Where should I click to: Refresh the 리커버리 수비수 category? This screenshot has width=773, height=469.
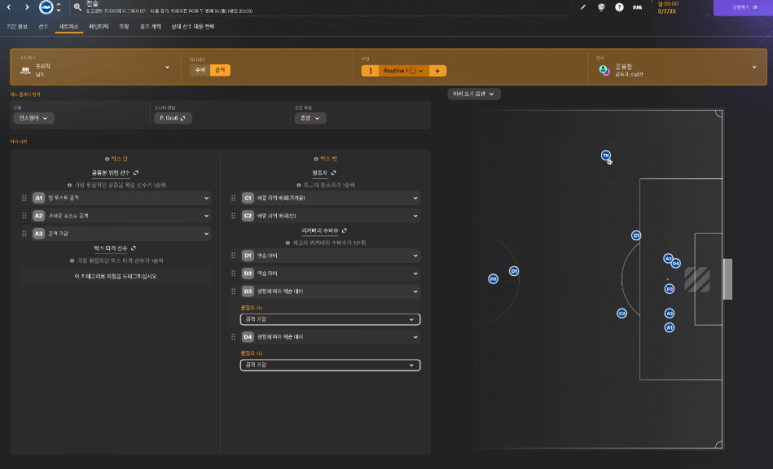coord(344,230)
